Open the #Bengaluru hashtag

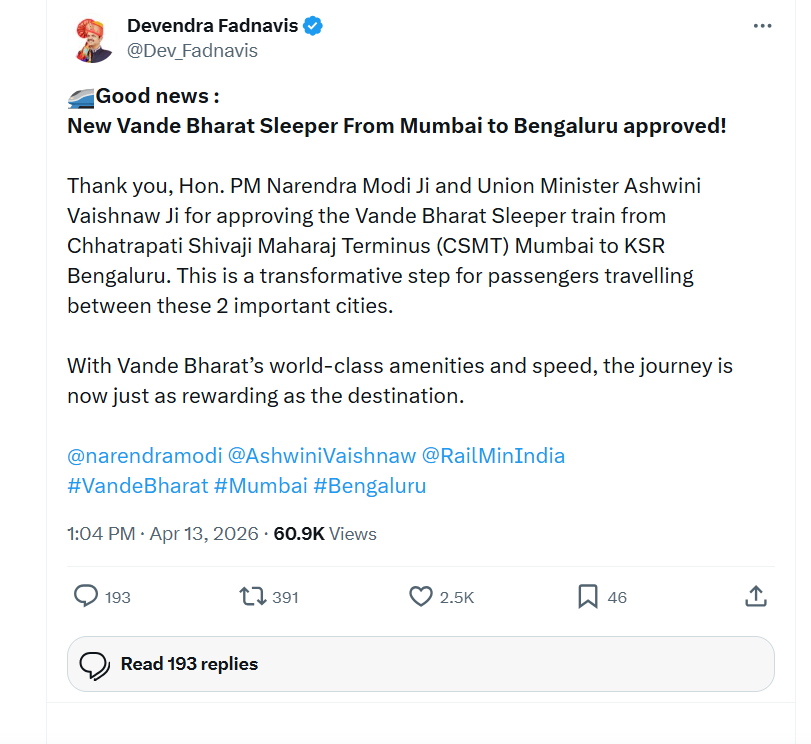(x=370, y=486)
